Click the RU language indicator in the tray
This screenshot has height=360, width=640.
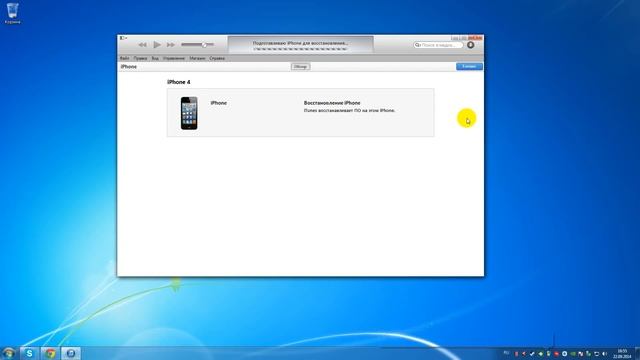click(507, 353)
